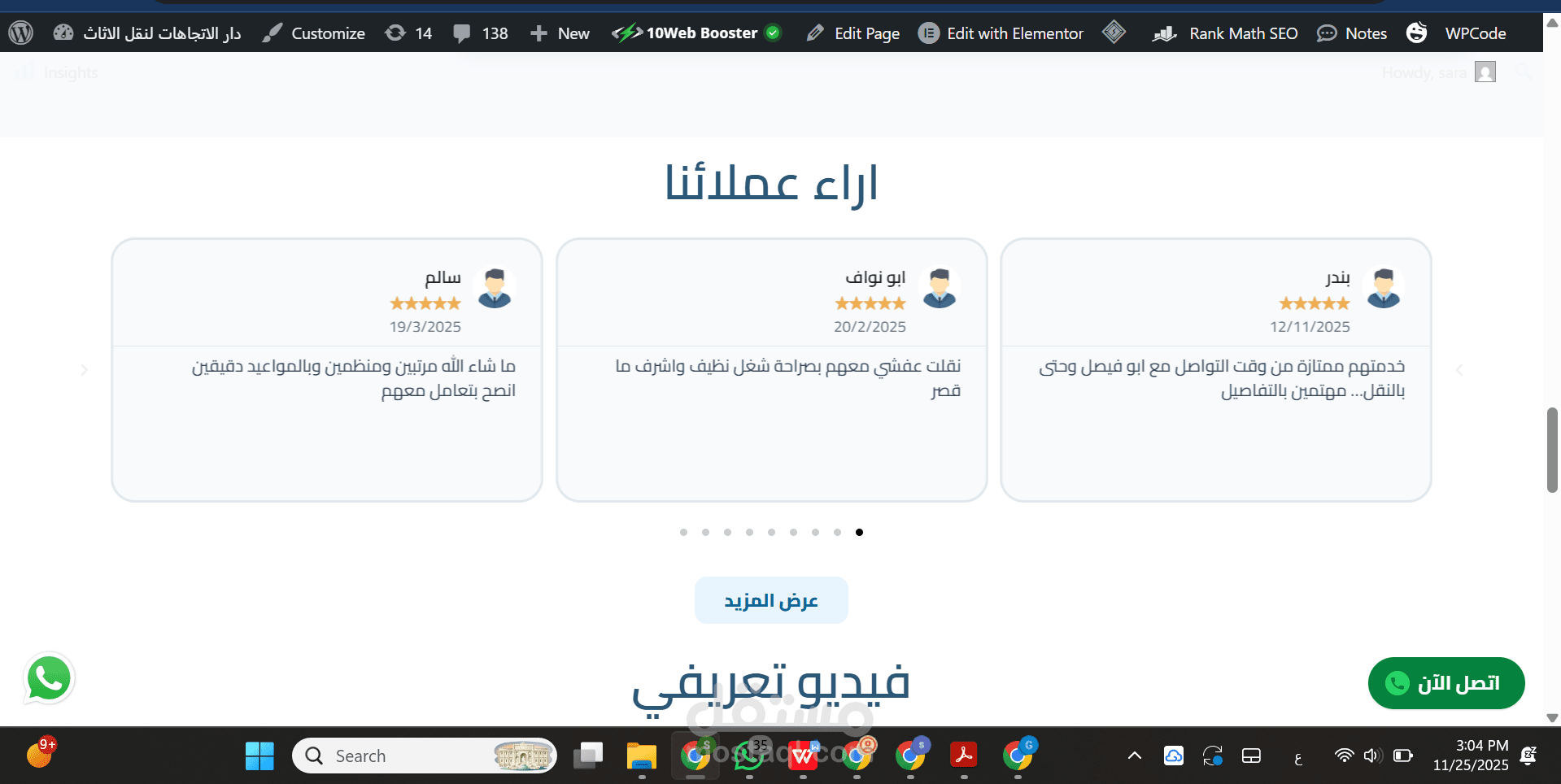1561x784 pixels.
Task: Open the Windows Start menu
Action: pos(259,756)
